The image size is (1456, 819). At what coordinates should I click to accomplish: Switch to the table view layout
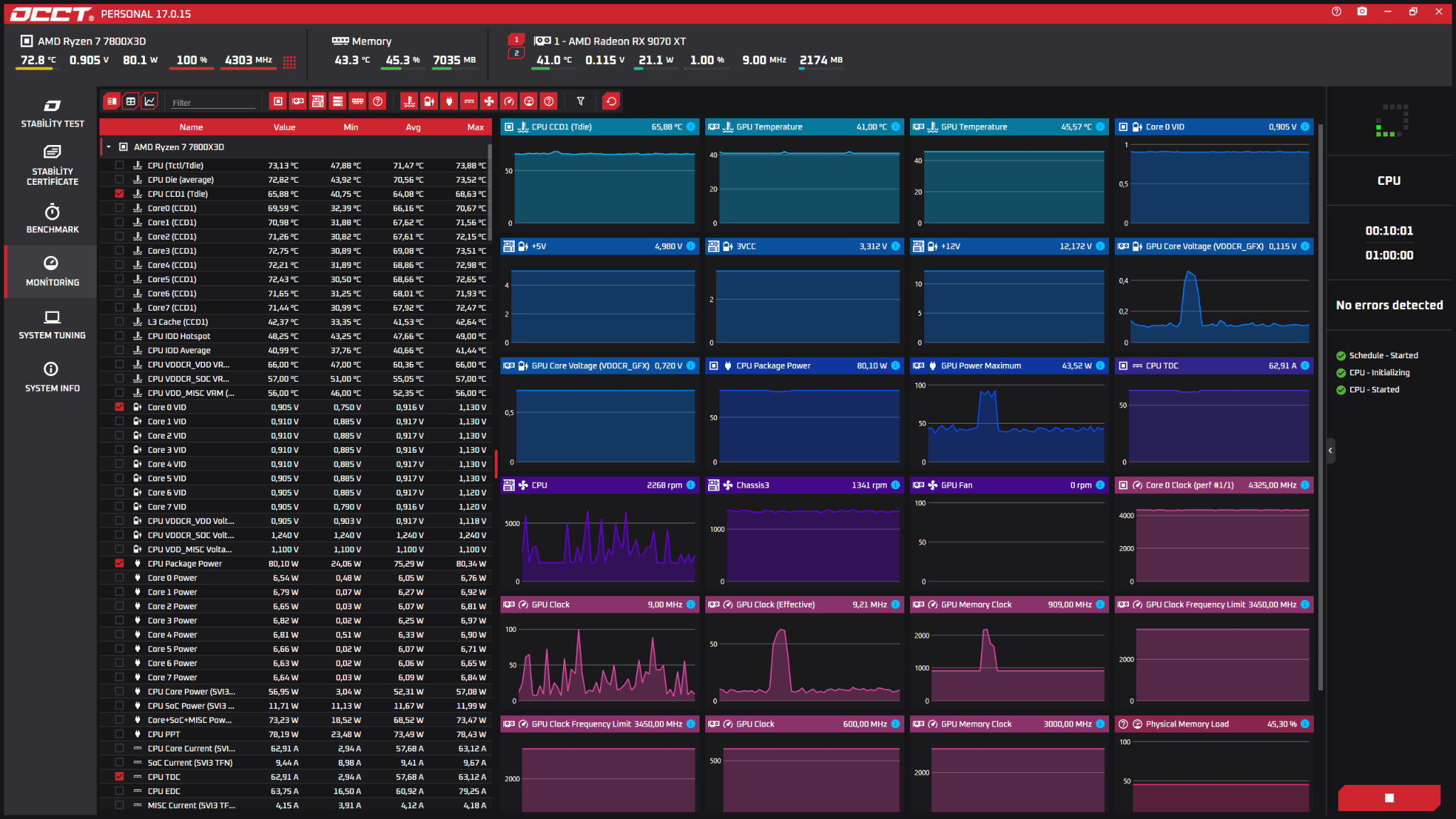131,102
